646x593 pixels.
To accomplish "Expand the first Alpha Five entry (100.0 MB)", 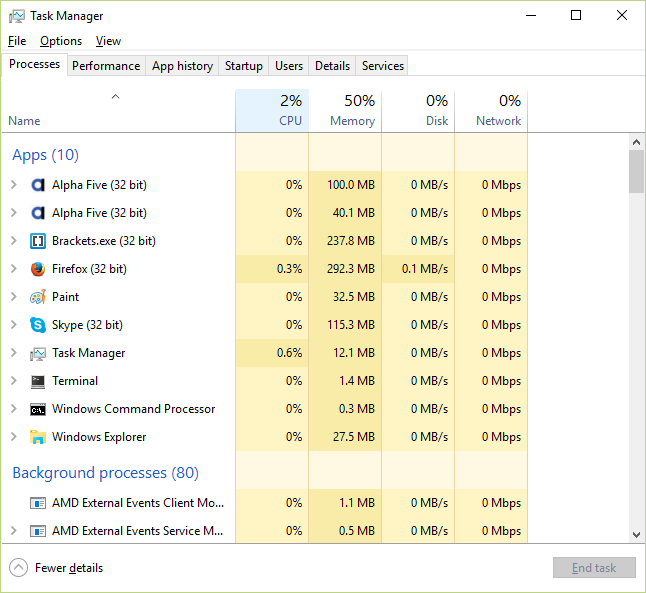I will pos(14,185).
